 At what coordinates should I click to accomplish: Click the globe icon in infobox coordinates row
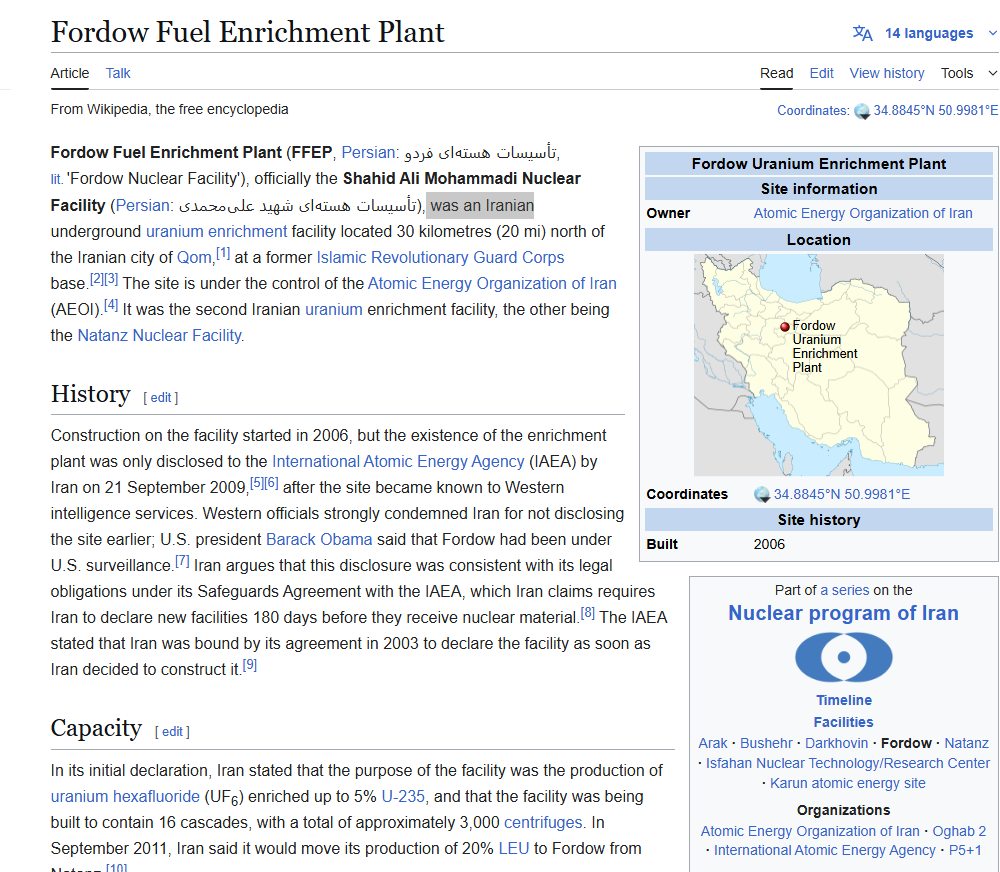click(x=762, y=494)
